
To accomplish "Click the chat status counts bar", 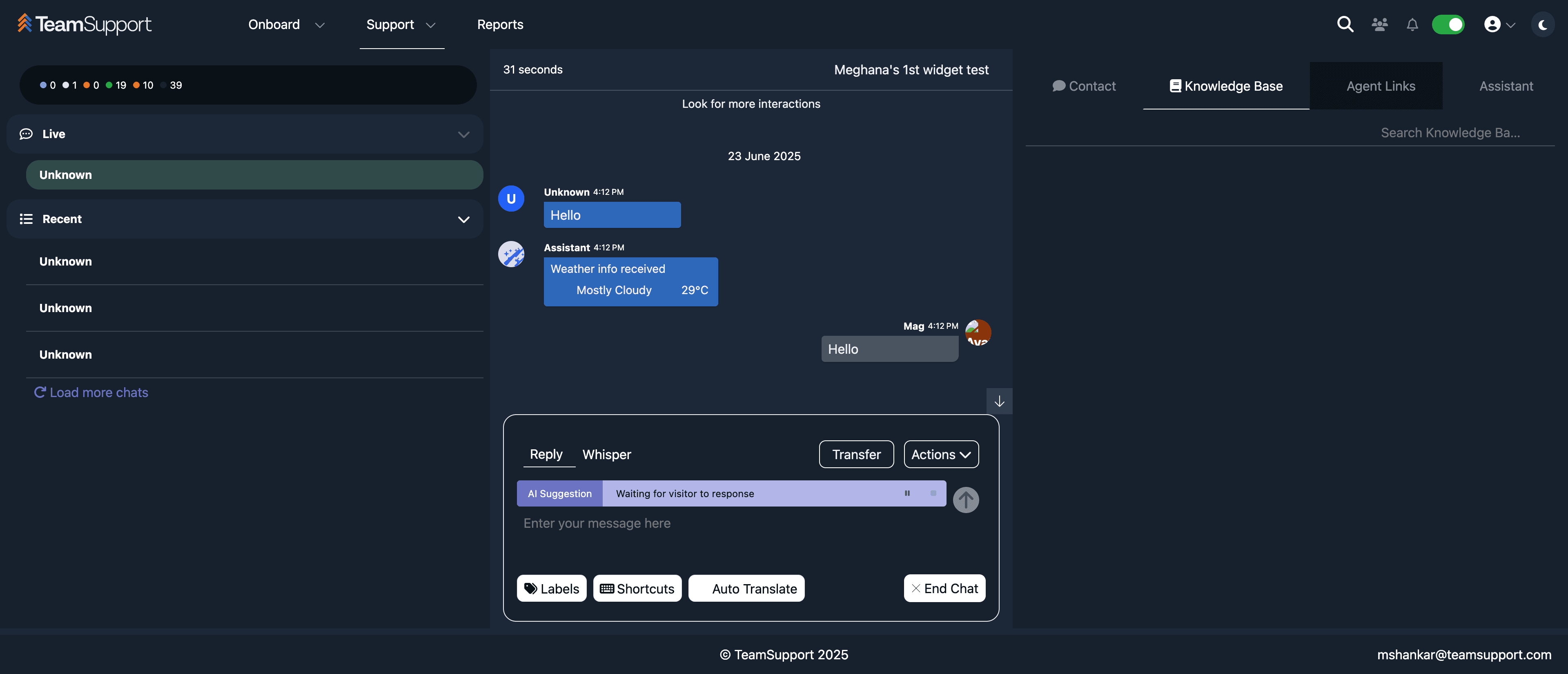I will tap(248, 85).
